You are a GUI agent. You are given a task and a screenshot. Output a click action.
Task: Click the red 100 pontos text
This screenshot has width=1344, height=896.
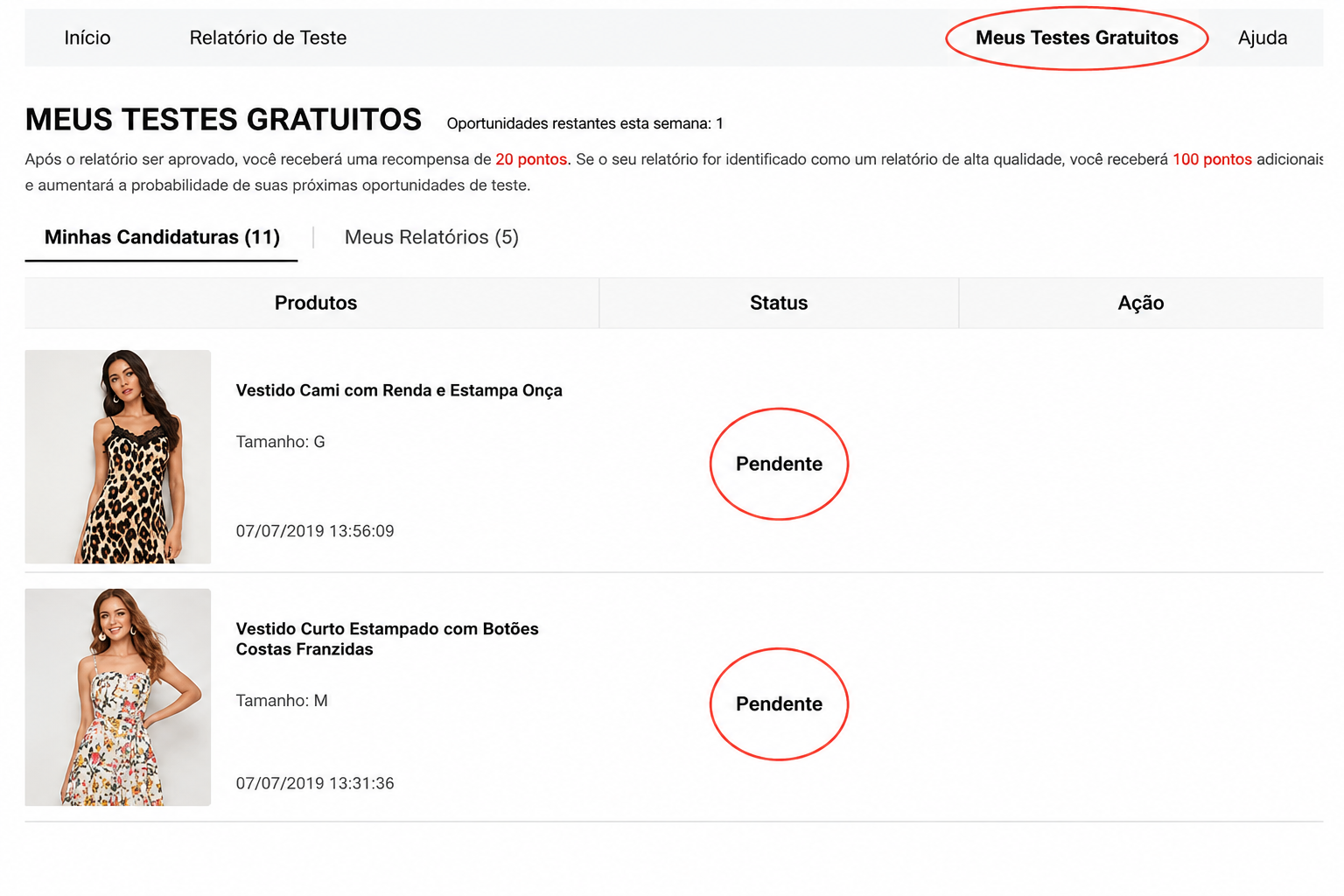pos(1212,159)
